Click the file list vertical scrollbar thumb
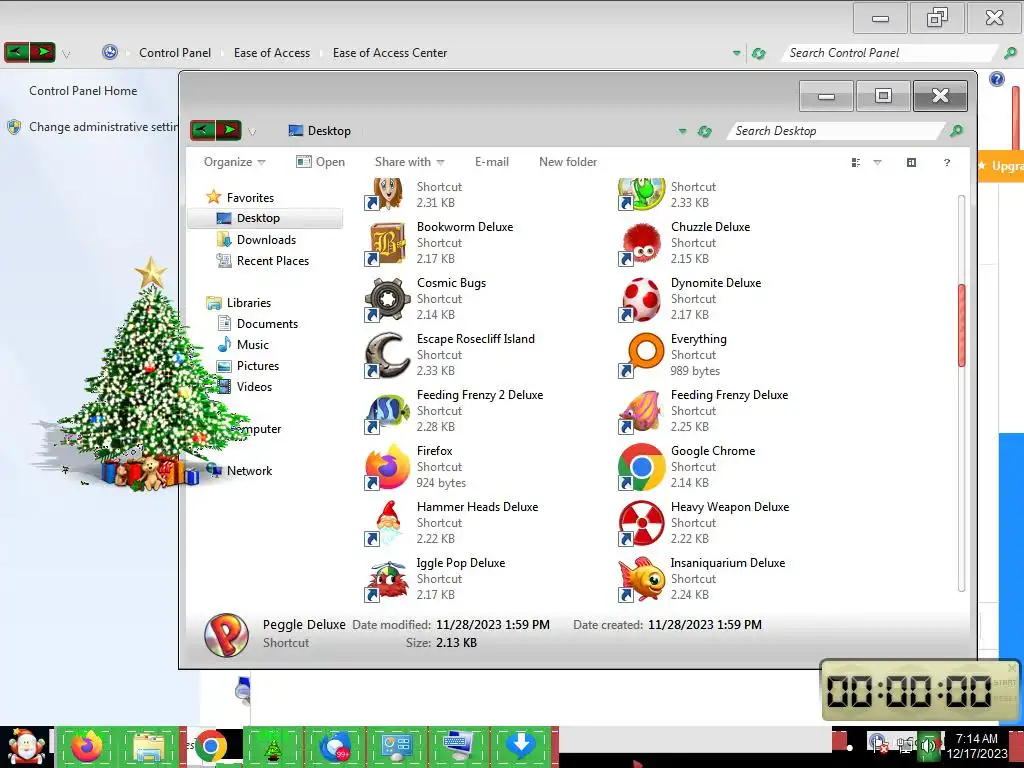 (961, 325)
